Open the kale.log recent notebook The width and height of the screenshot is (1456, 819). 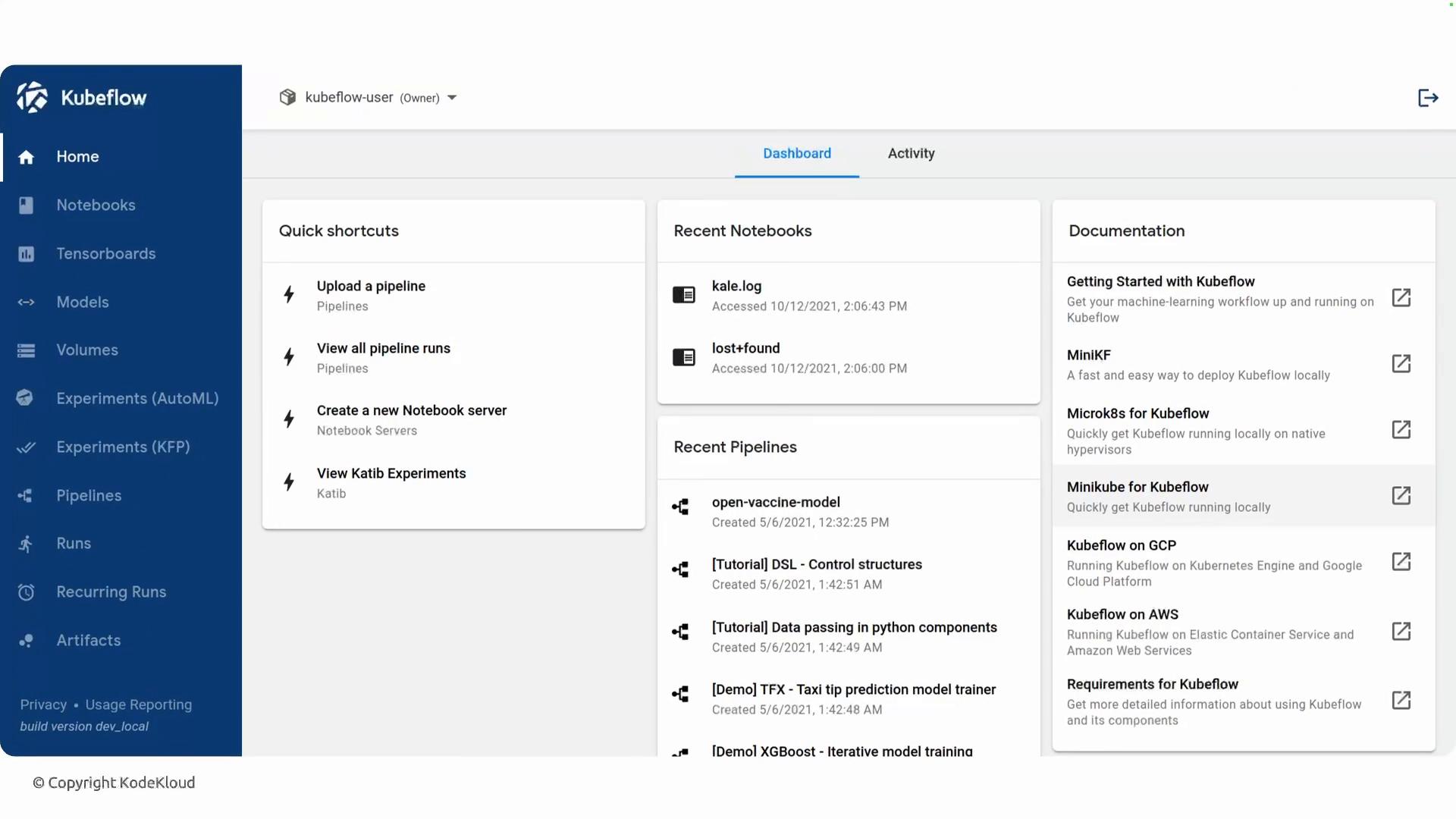pyautogui.click(x=849, y=295)
